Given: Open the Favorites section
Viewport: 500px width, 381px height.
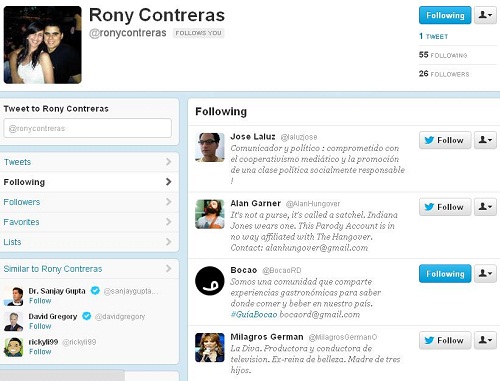Looking at the screenshot, I should 89,222.
